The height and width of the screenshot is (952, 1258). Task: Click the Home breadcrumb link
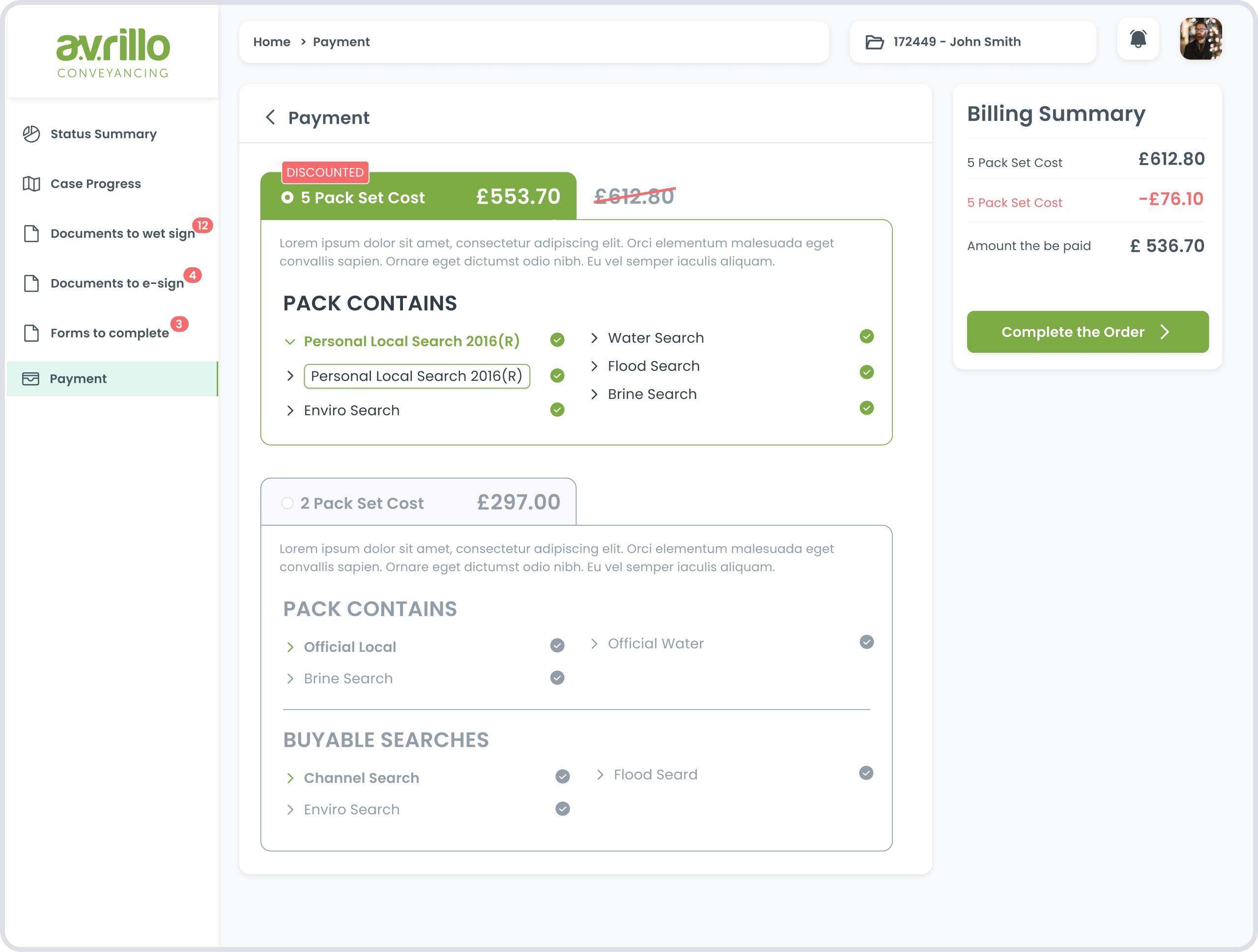tap(272, 42)
